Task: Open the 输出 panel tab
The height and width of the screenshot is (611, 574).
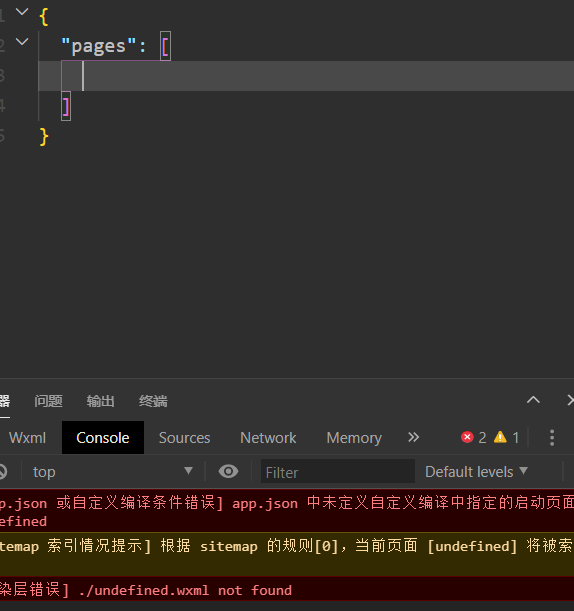Action: [101, 401]
